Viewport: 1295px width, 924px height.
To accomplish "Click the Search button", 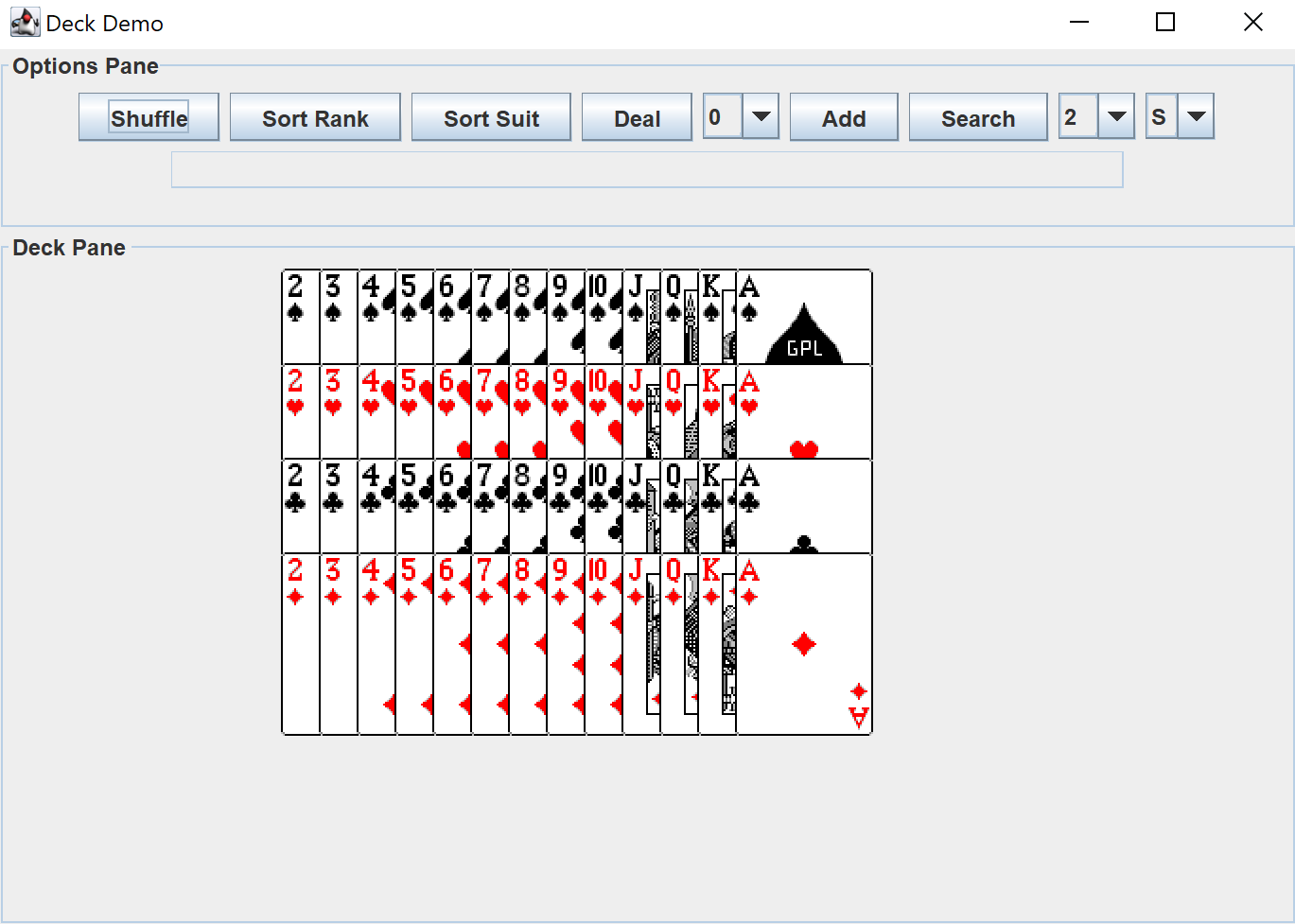I will tap(978, 117).
